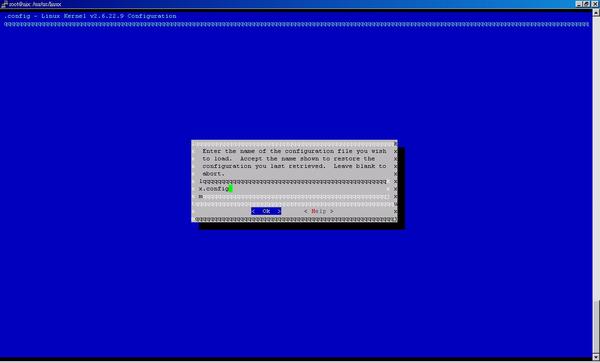The width and height of the screenshot is (600, 363).
Task: Click the .config filename input field
Action: pos(295,189)
